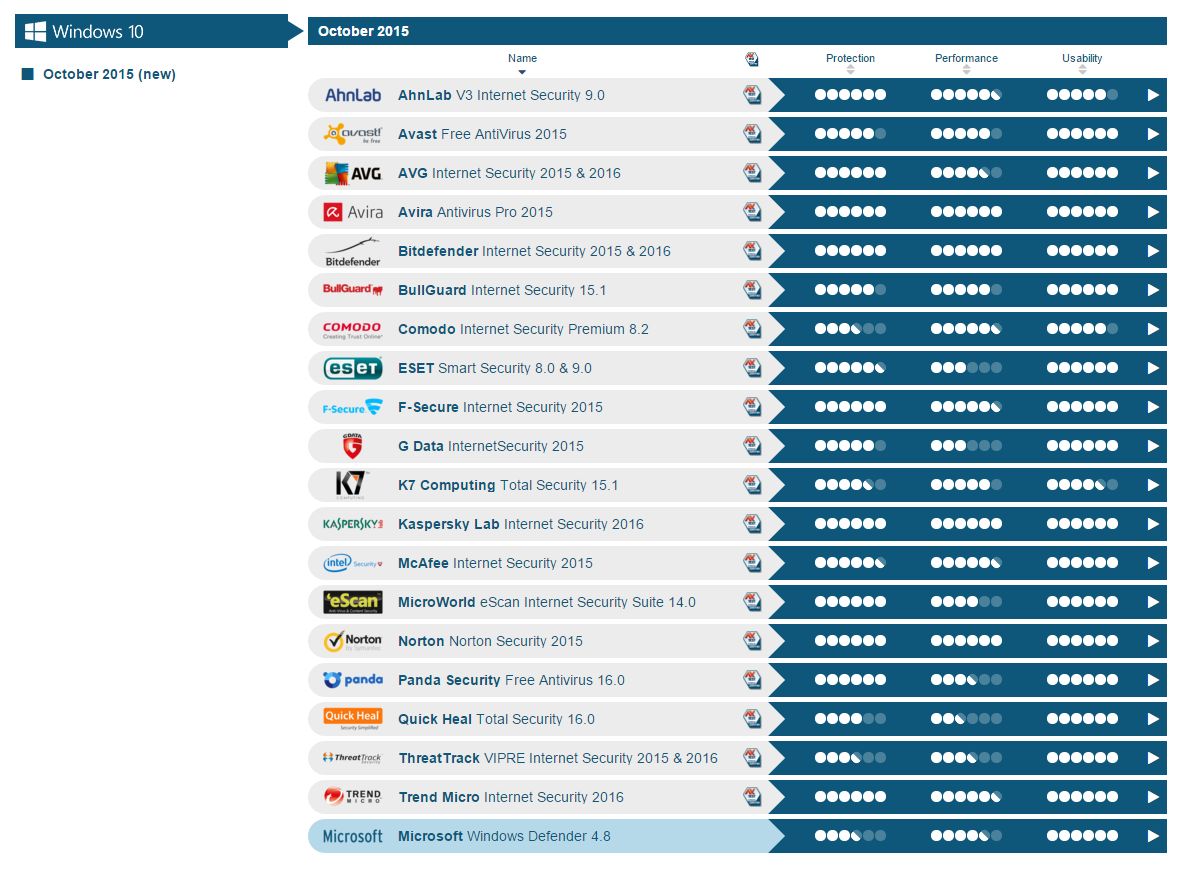Click the certificate icon in the McAfee row

752,563
